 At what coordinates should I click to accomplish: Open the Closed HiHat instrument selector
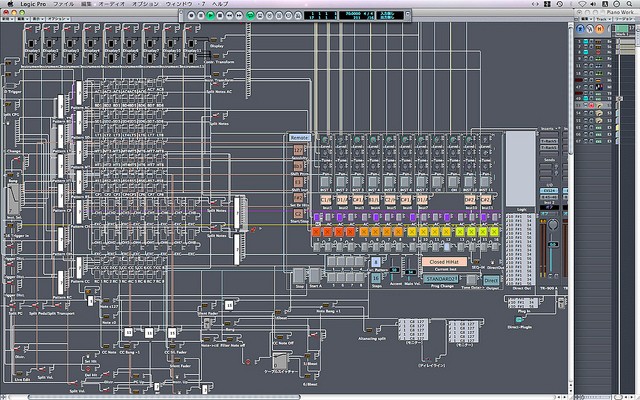click(x=443, y=262)
